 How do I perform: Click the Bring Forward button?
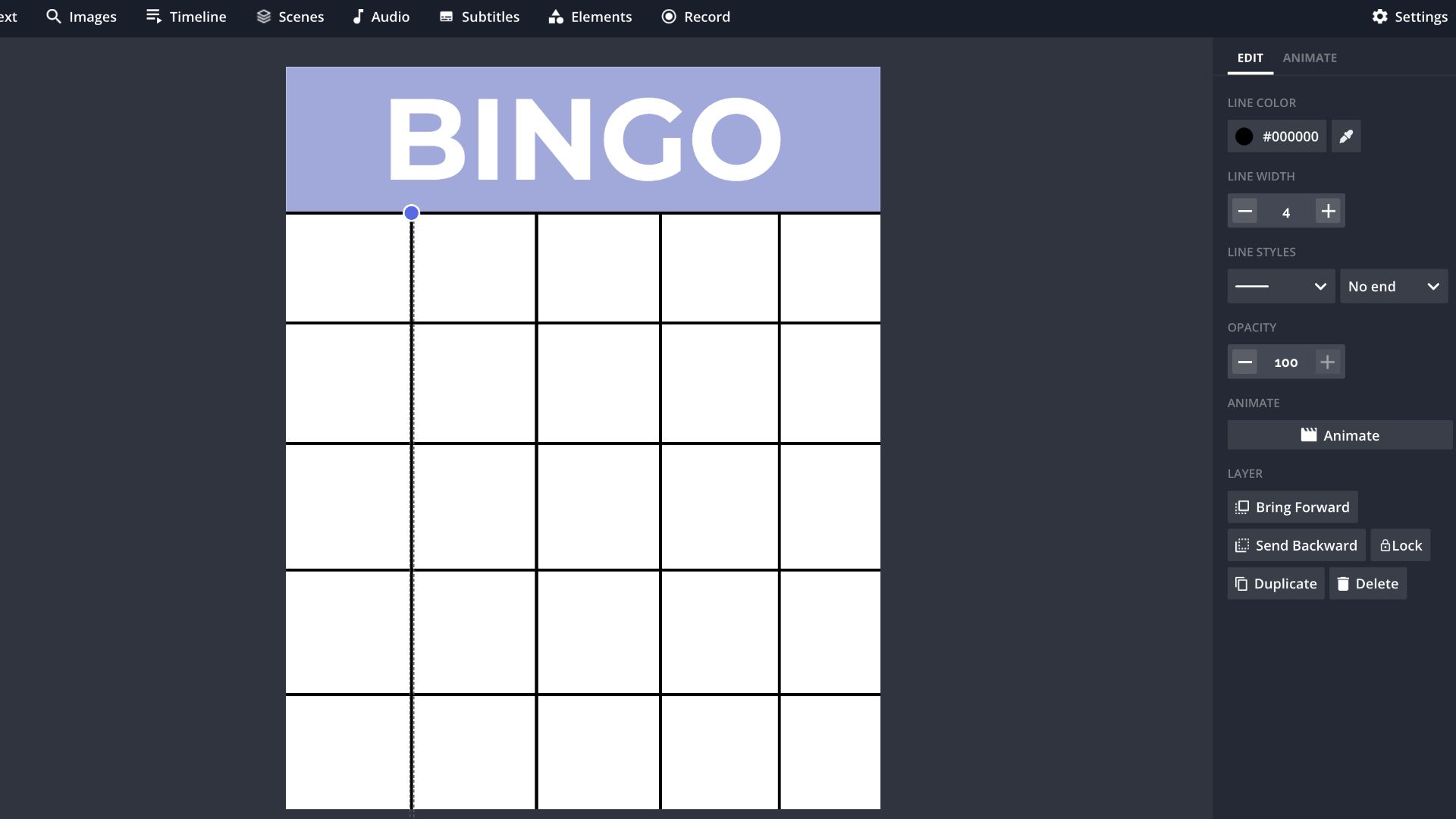coord(1292,507)
